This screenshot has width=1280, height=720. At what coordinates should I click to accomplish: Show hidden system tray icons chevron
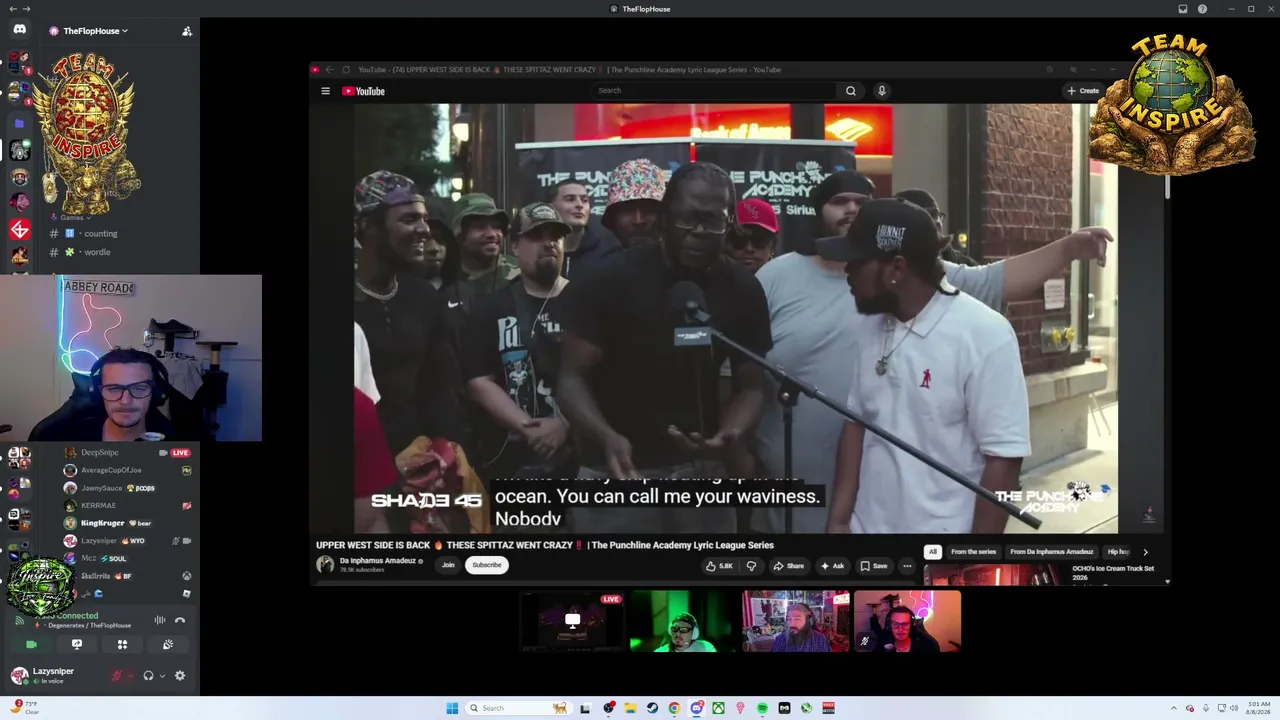(1176, 708)
